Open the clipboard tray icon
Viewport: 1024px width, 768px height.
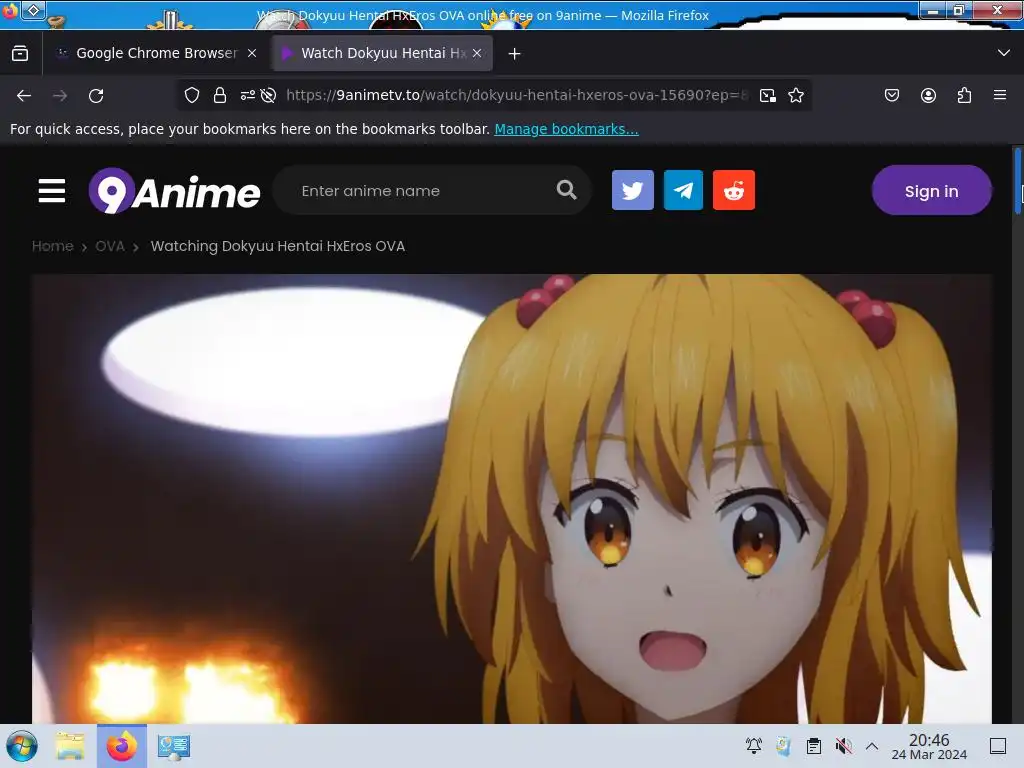click(814, 746)
